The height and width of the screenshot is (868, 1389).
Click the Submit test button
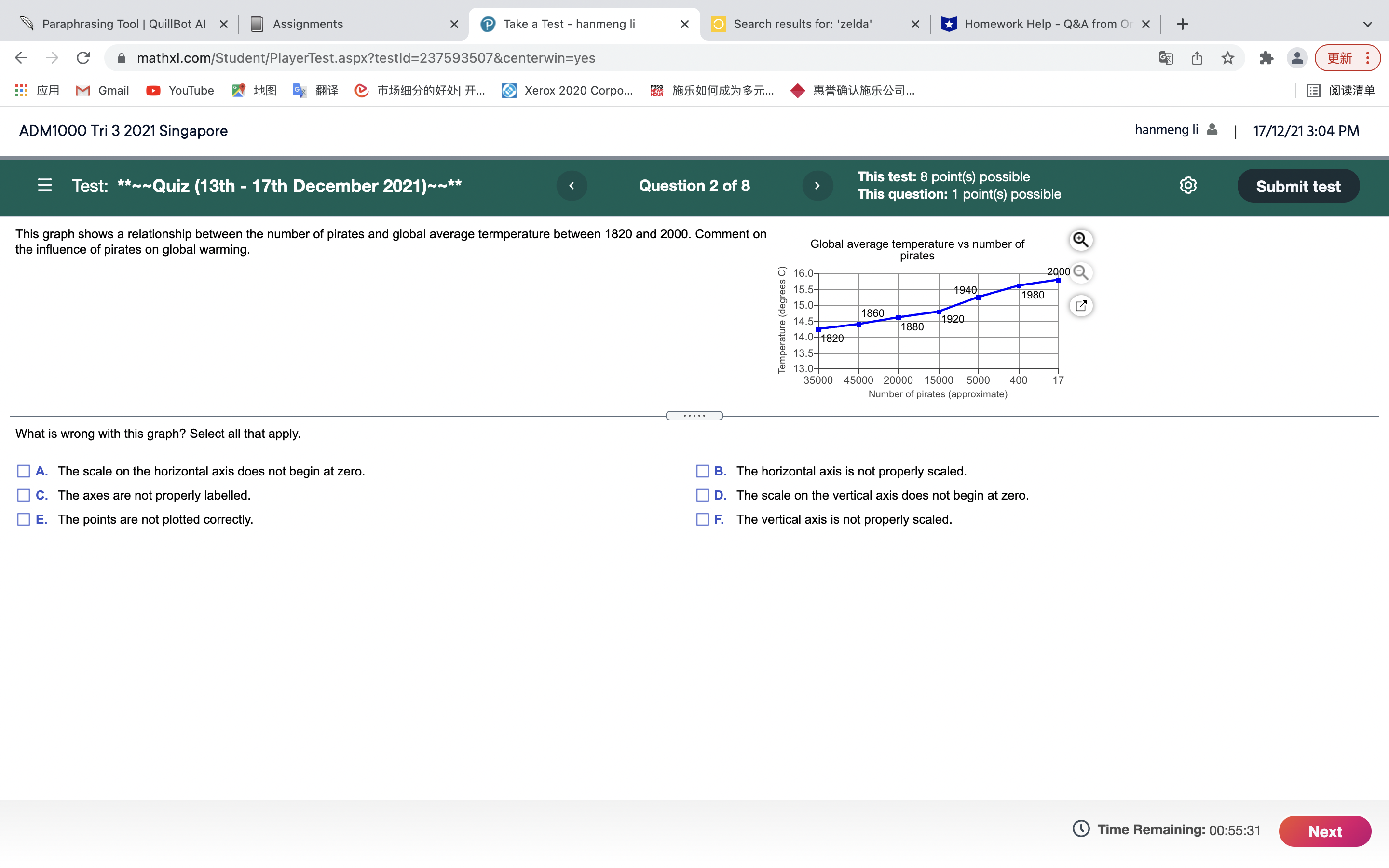click(1298, 185)
